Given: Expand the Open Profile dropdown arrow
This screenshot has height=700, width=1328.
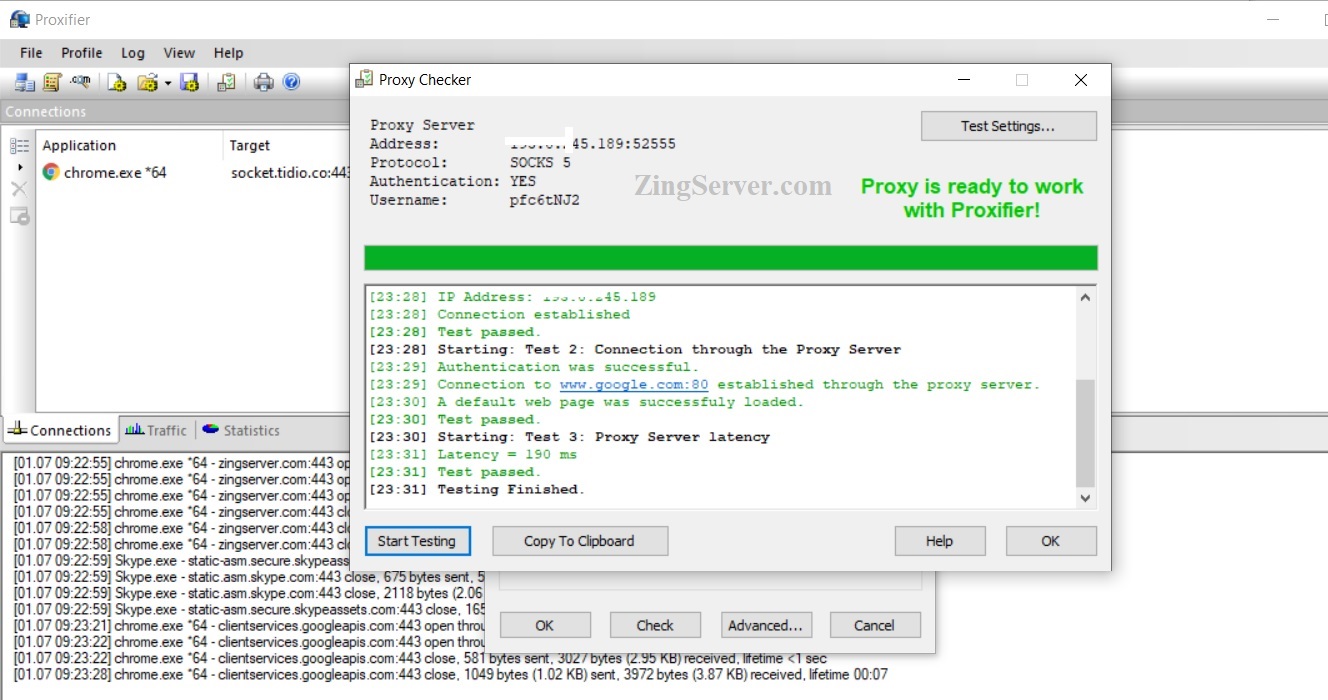Looking at the screenshot, I should click(167, 83).
